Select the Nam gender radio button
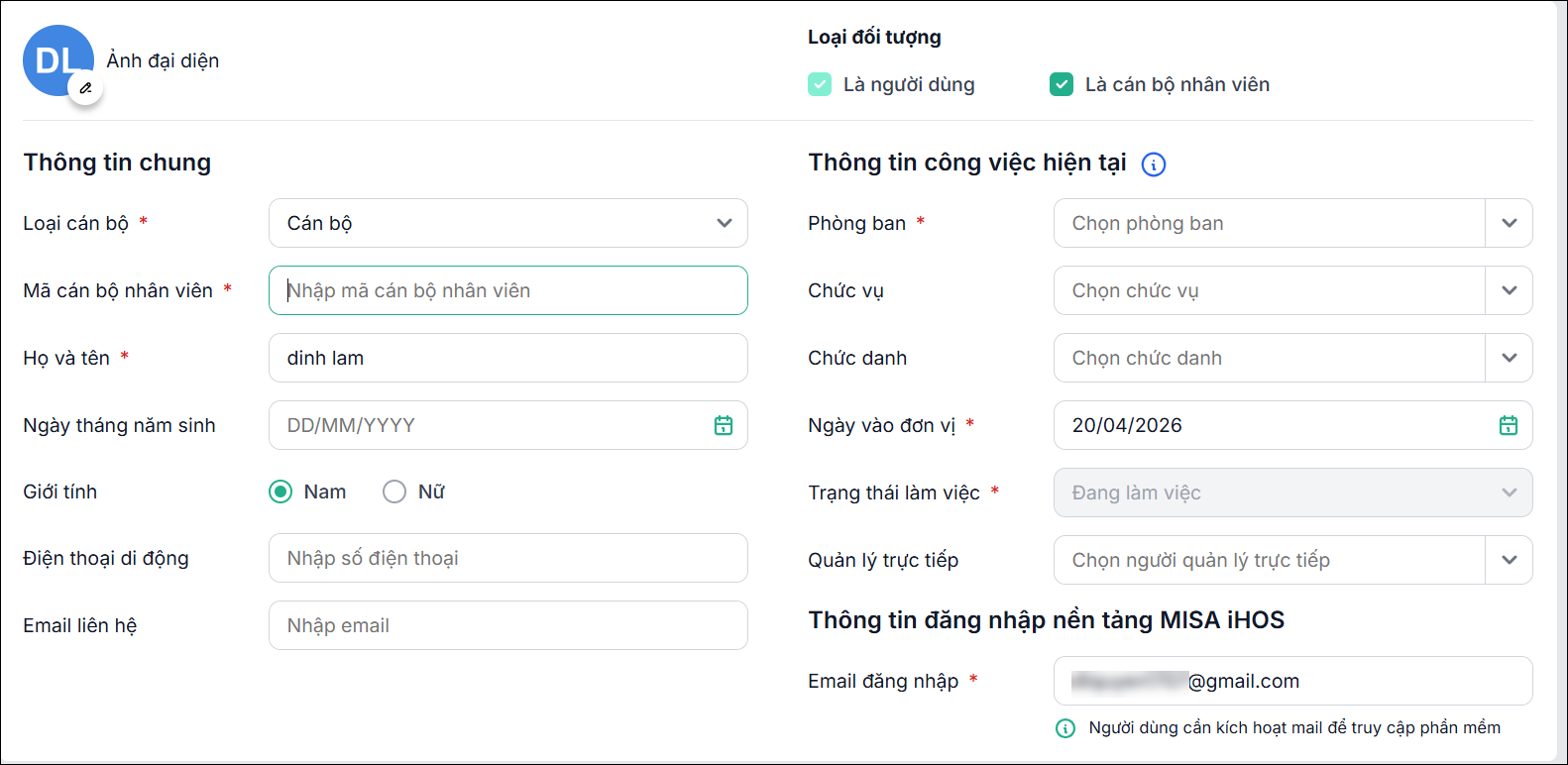The width and height of the screenshot is (1568, 765). tap(280, 492)
